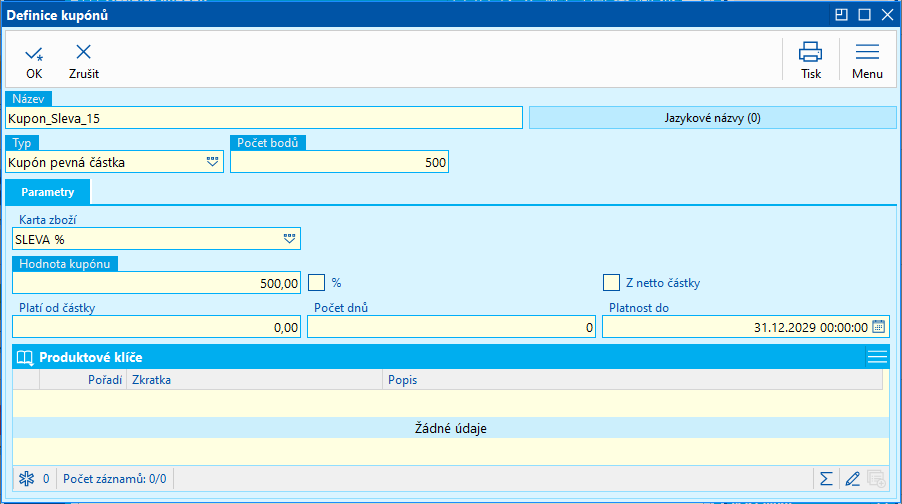Click the window restore-to-tab icon
902x504 pixels.
[841, 15]
